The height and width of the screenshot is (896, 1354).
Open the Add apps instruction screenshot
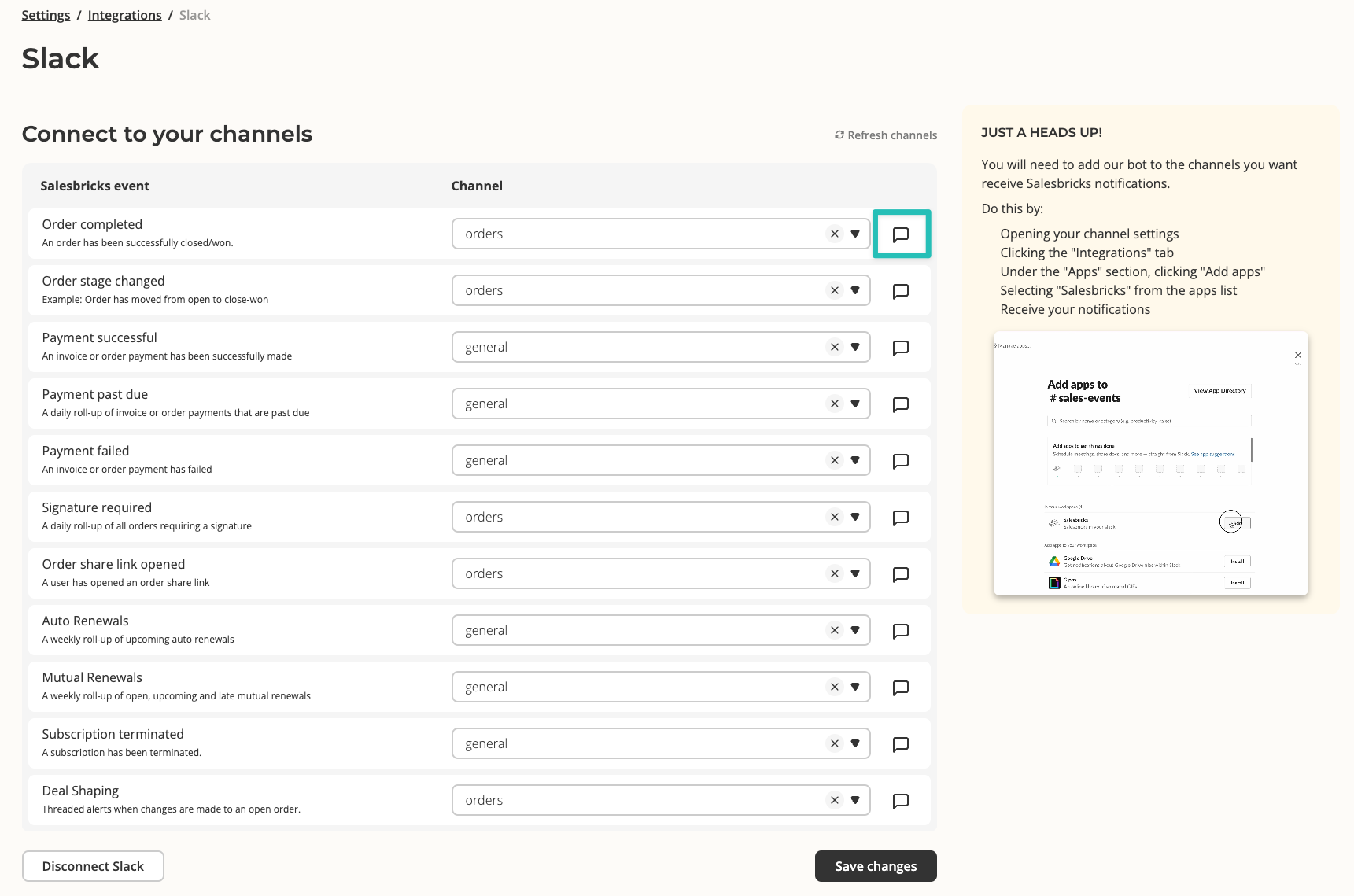[x=1150, y=463]
